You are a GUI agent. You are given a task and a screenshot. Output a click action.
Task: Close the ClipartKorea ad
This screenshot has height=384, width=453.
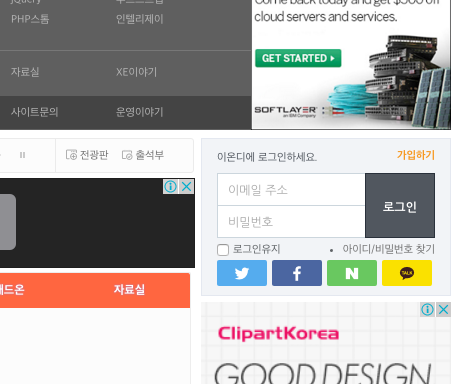point(443,310)
